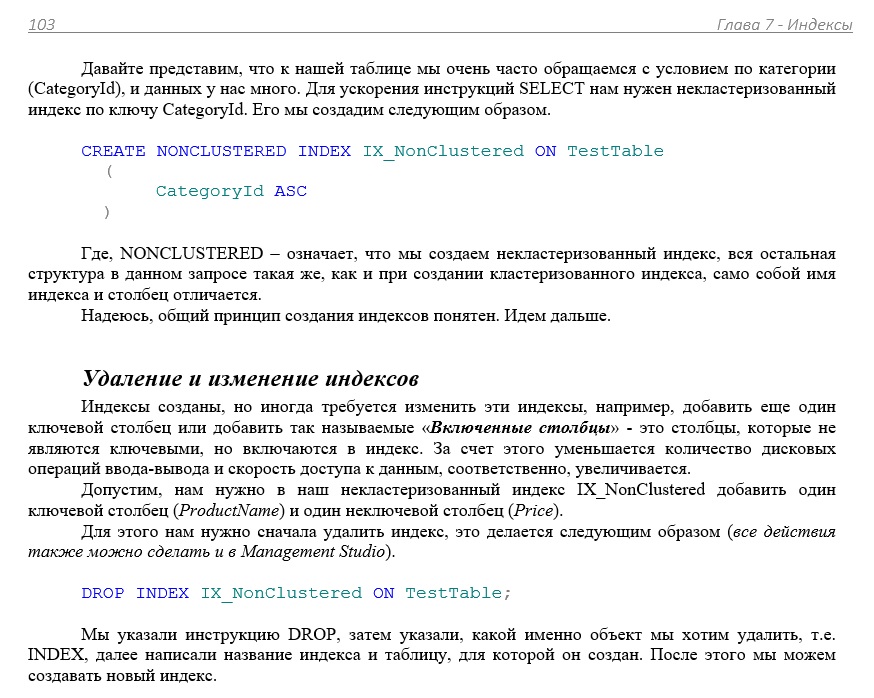The width and height of the screenshot is (874, 698).
Task: Click the page number 103 in header
Action: pos(42,25)
